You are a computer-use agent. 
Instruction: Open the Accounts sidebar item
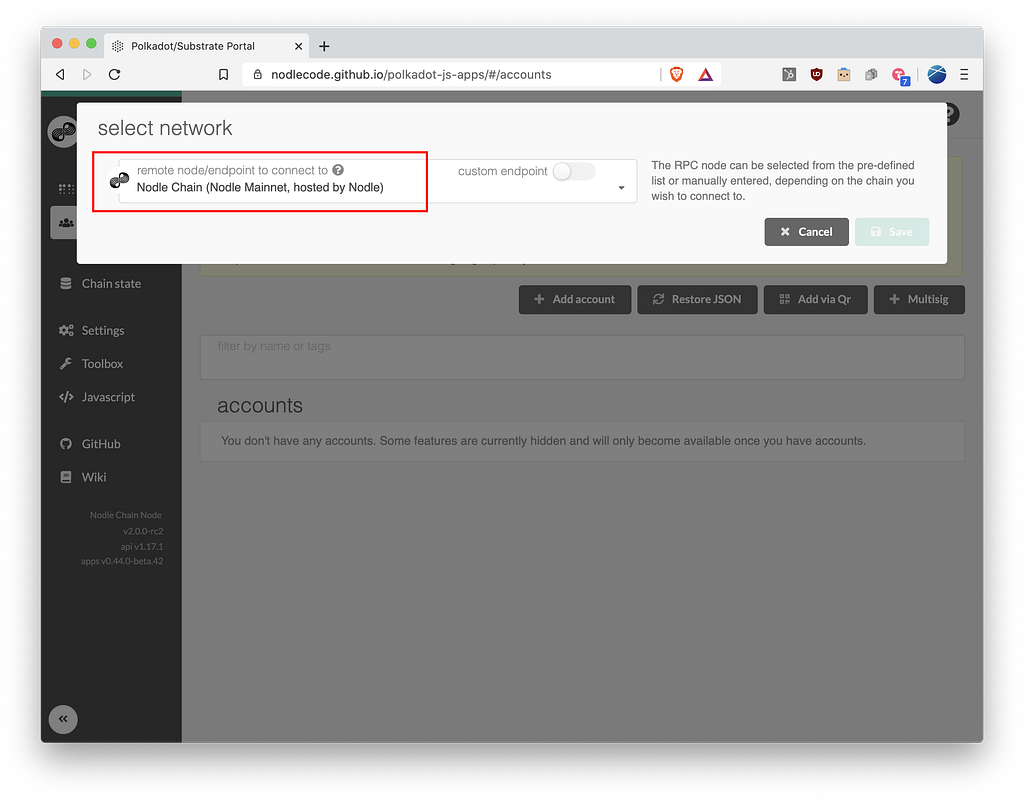click(x=65, y=223)
